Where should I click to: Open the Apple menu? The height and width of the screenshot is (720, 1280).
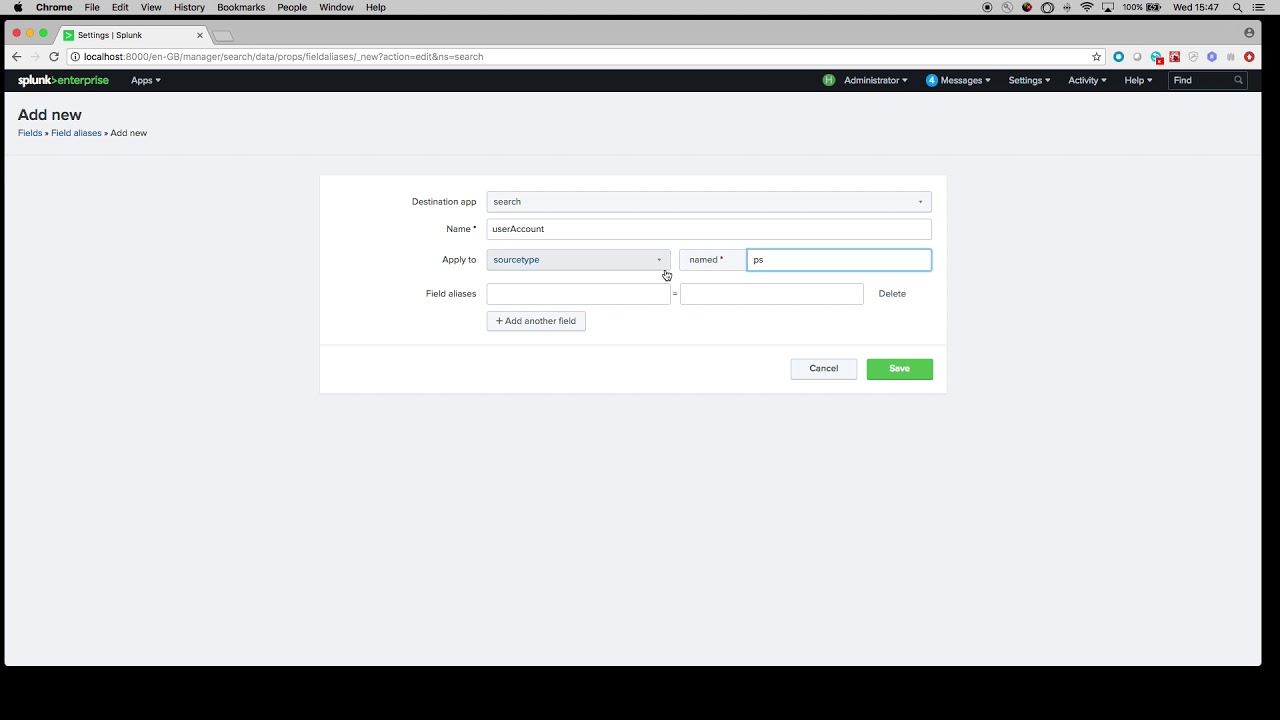pos(17,7)
